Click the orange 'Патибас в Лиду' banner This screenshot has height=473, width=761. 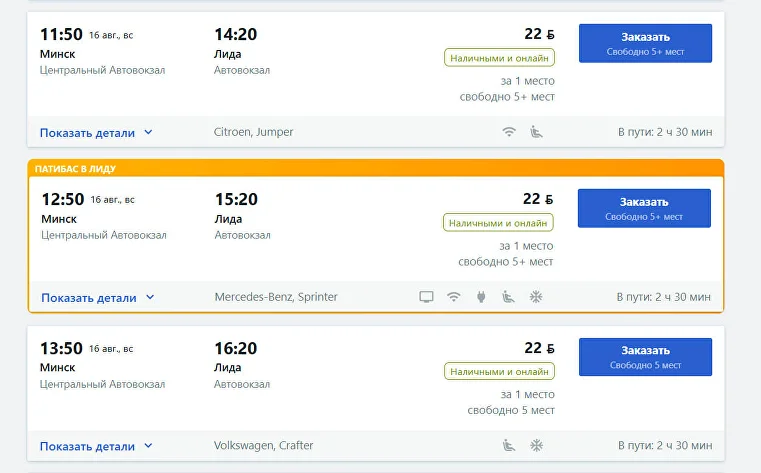[376, 168]
